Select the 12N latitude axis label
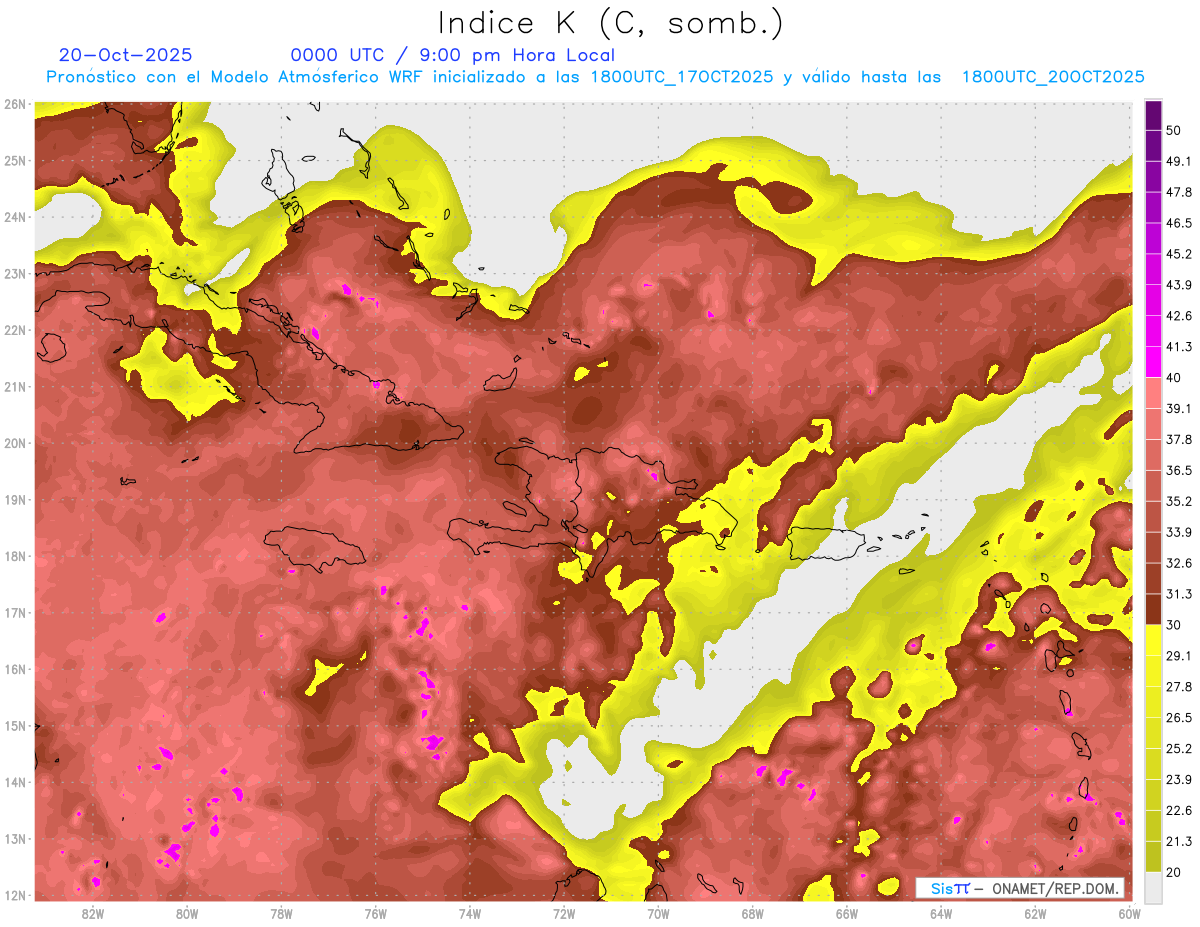 click(15, 895)
